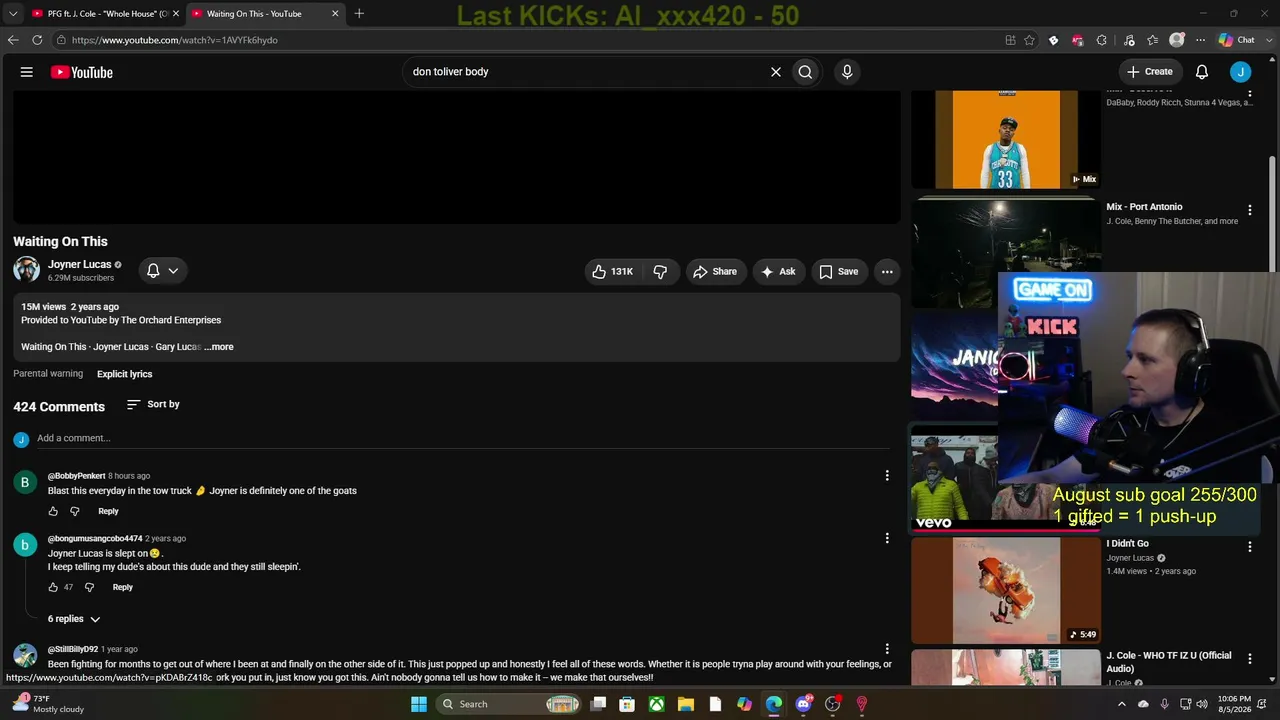Open Discord from the taskbar
The height and width of the screenshot is (720, 1280).
[x=803, y=704]
